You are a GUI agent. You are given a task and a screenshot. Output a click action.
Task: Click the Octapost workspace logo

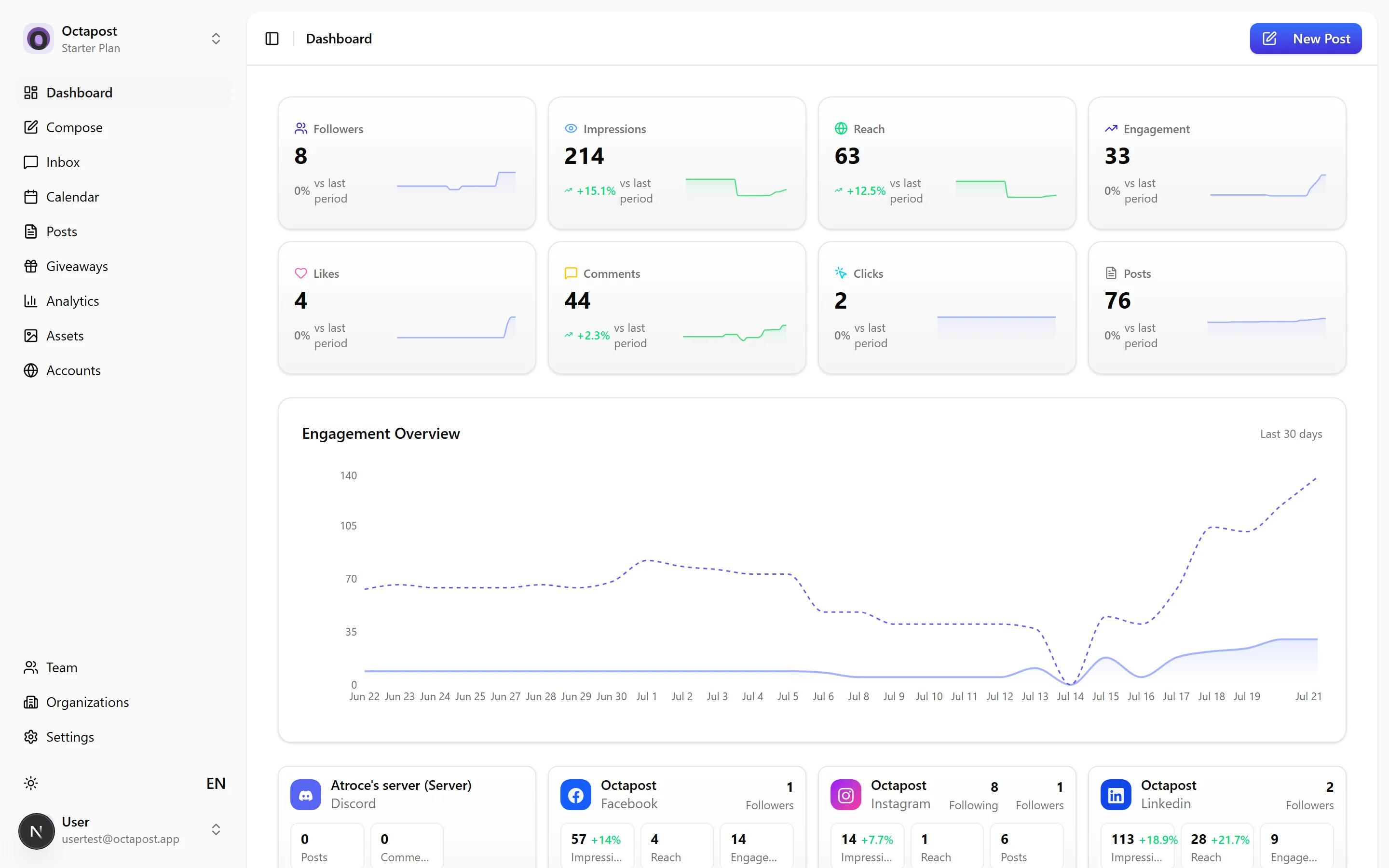(39, 39)
